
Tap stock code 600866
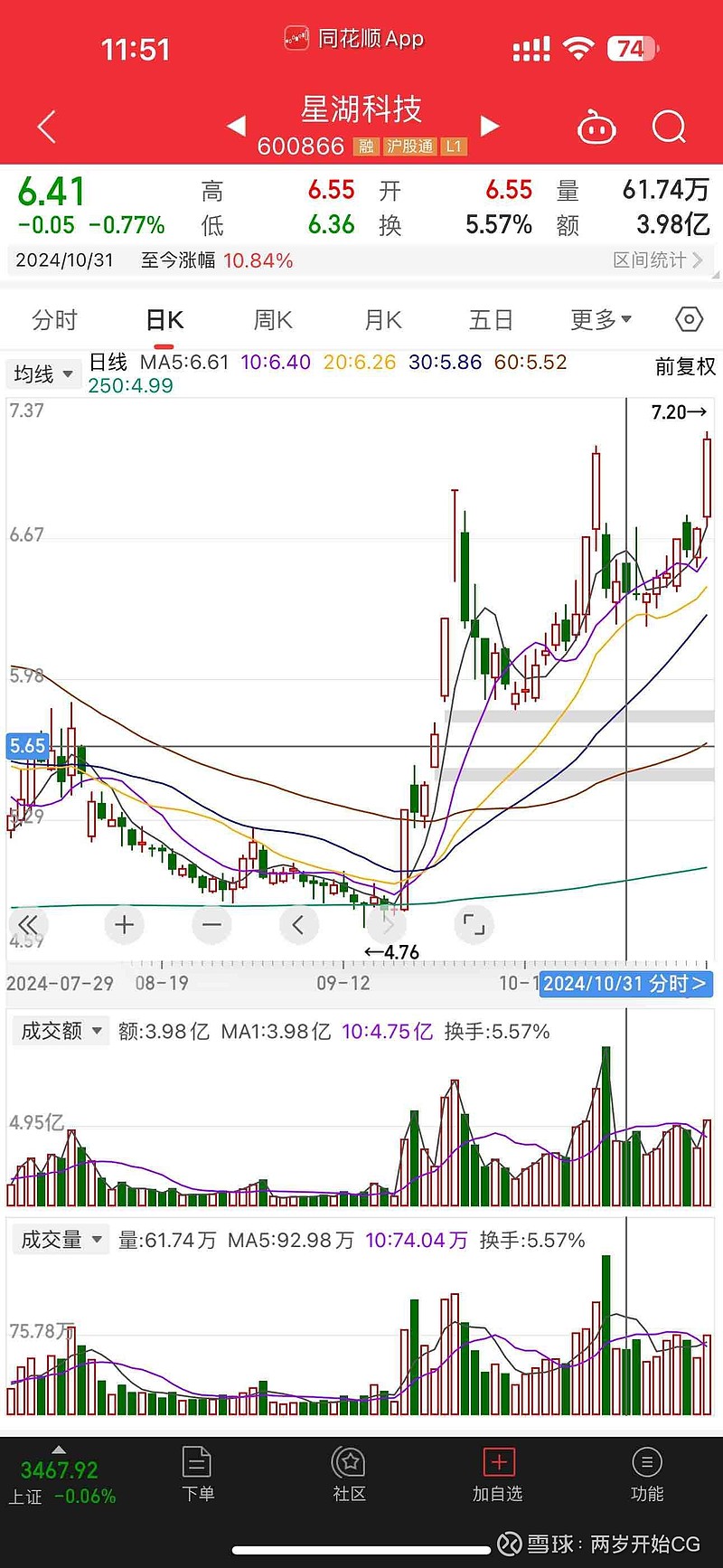pyautogui.click(x=301, y=146)
